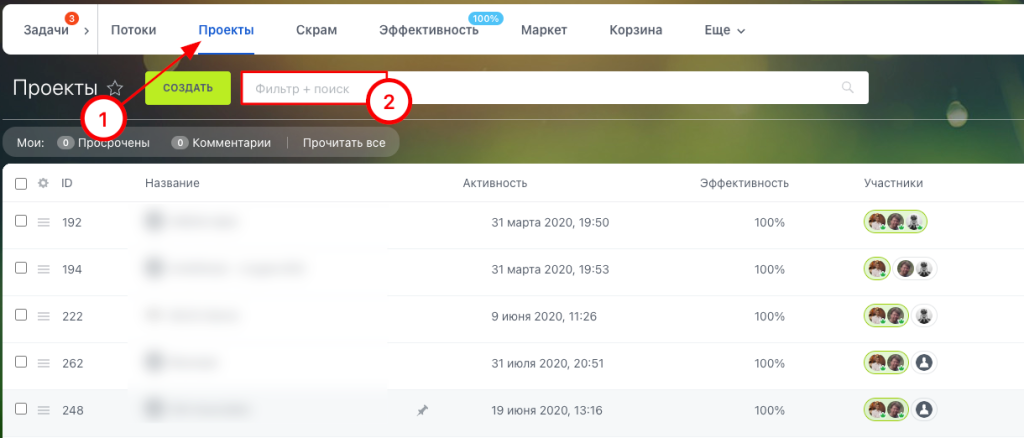Sort by the ID column header
The width and height of the screenshot is (1024, 438).
click(67, 183)
